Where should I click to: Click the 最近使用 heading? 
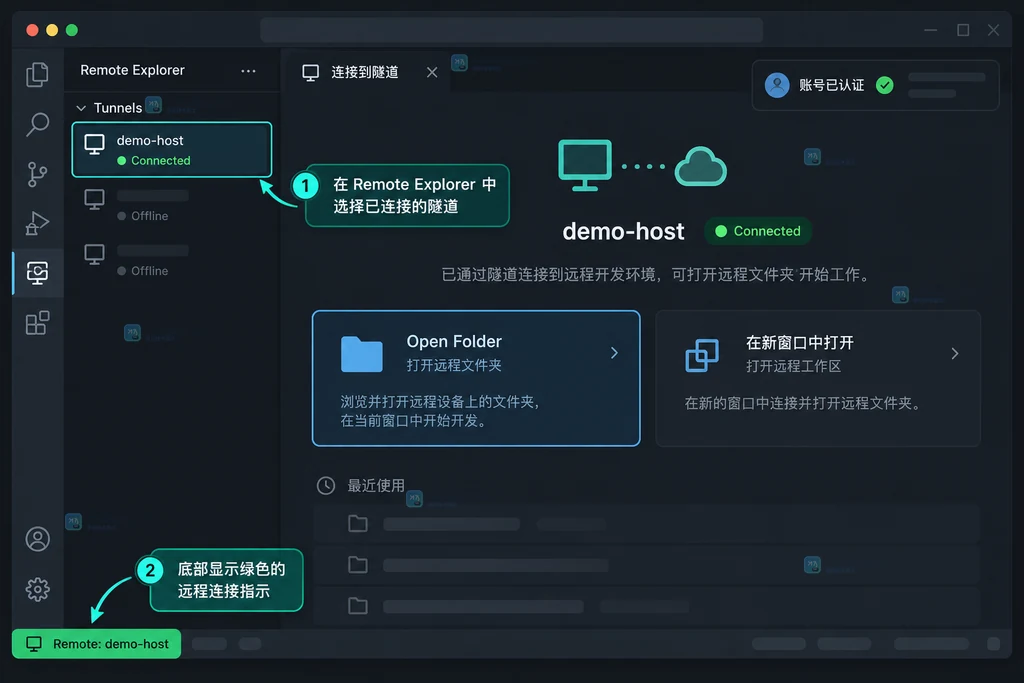tap(376, 485)
